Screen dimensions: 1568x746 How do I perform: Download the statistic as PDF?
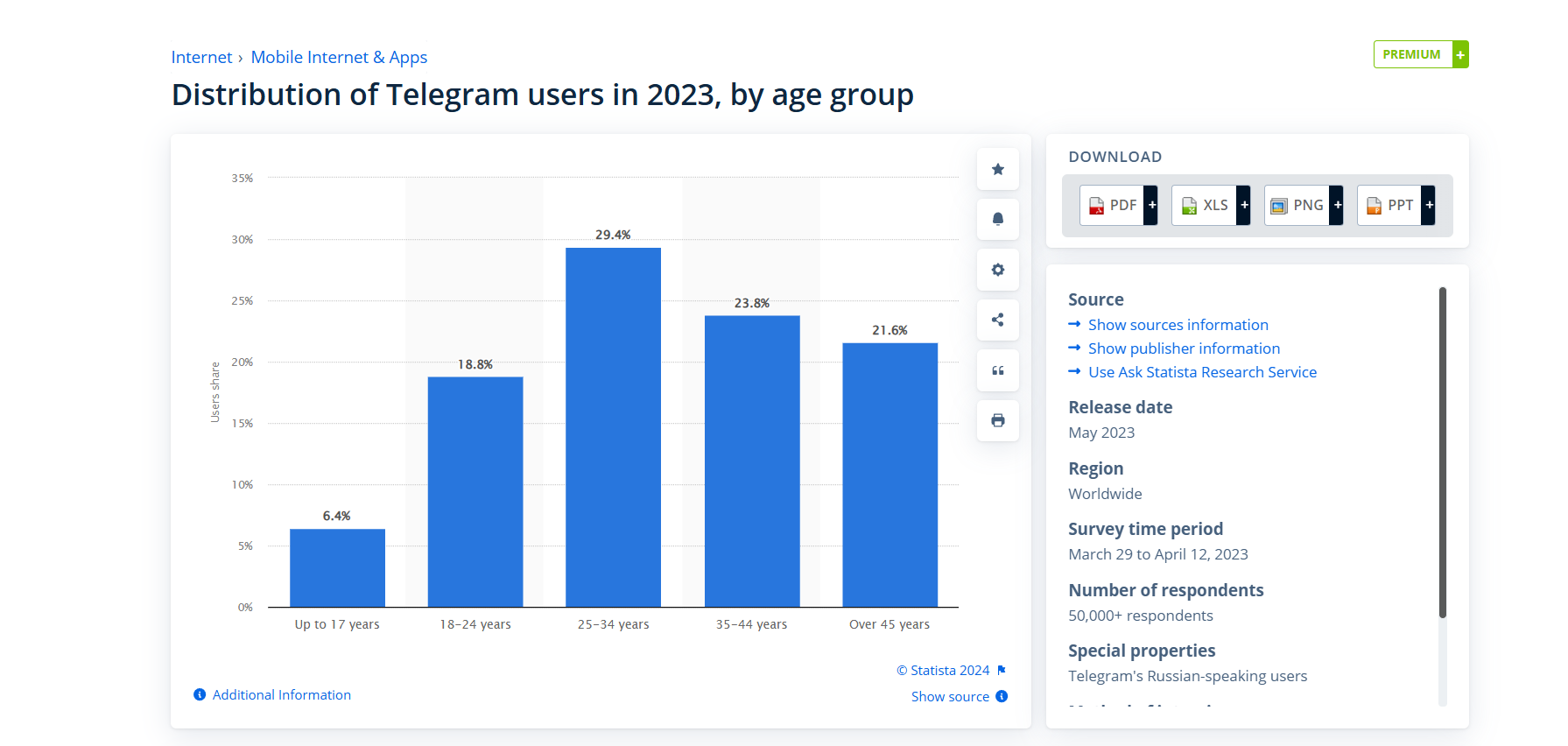coord(1118,205)
